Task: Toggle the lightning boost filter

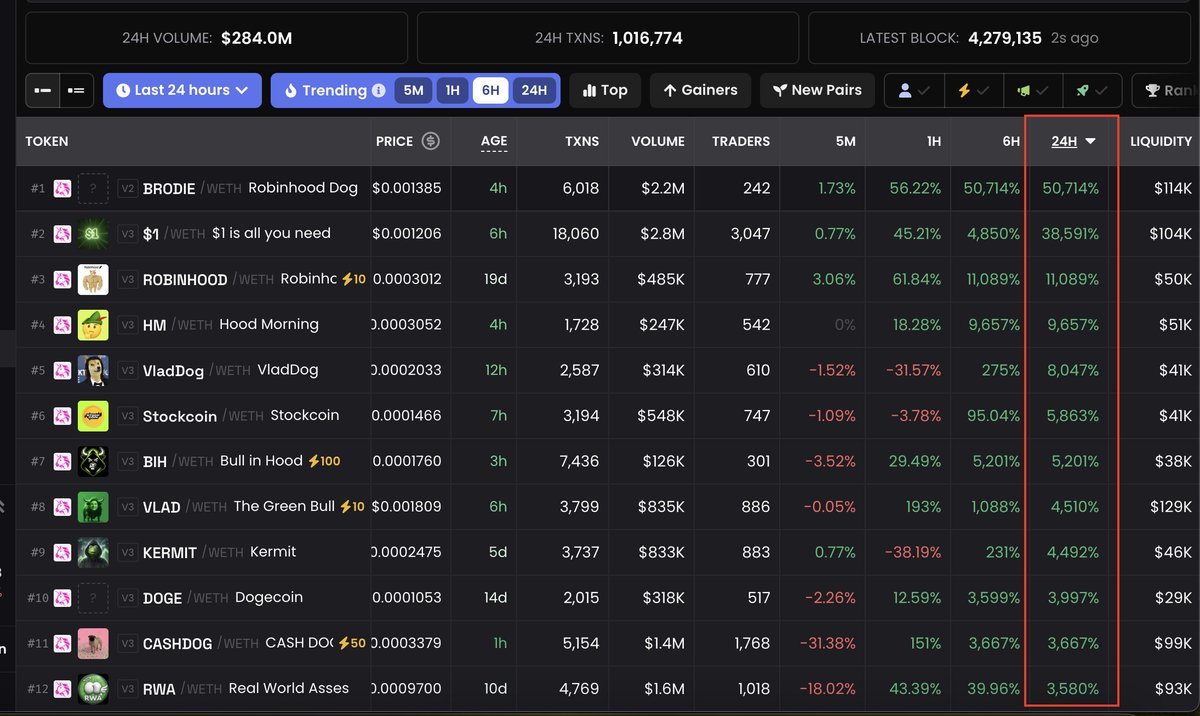Action: point(972,90)
